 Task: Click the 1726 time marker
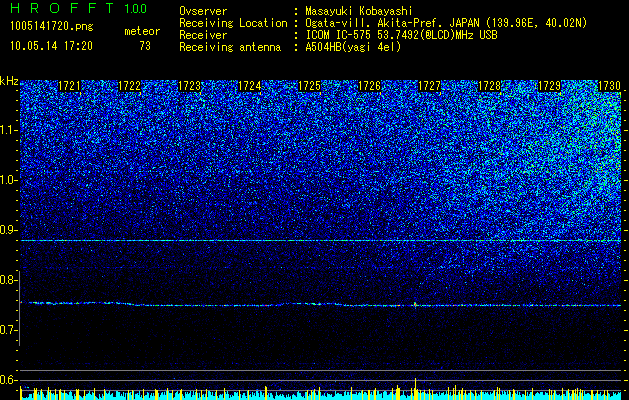[x=369, y=86]
